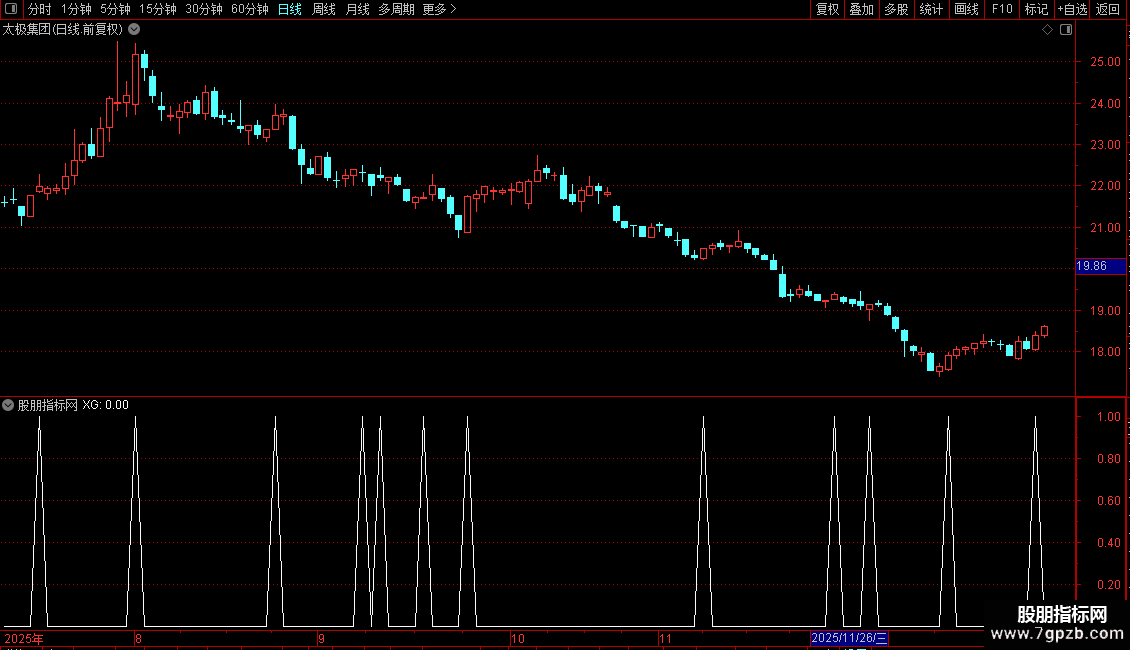Image resolution: width=1130 pixels, height=650 pixels.
Task: Switch to 周线 weekly chart
Action: (324, 9)
